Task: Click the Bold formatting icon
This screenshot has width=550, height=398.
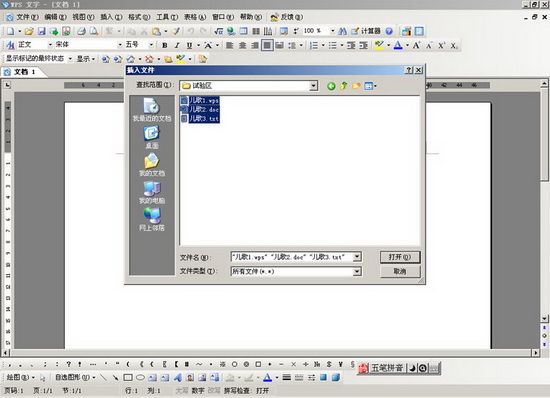Action: [x=165, y=45]
